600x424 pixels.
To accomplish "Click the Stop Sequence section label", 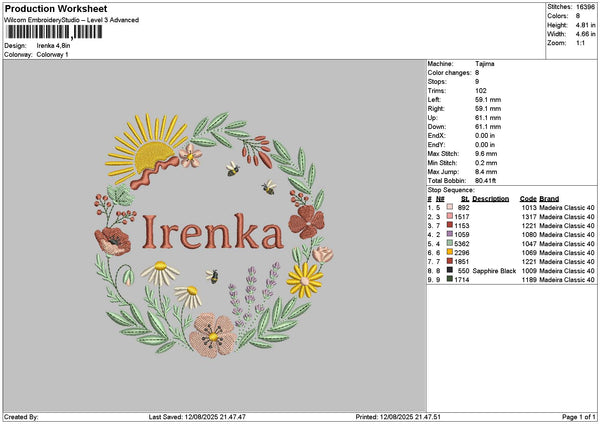I will tap(449, 187).
